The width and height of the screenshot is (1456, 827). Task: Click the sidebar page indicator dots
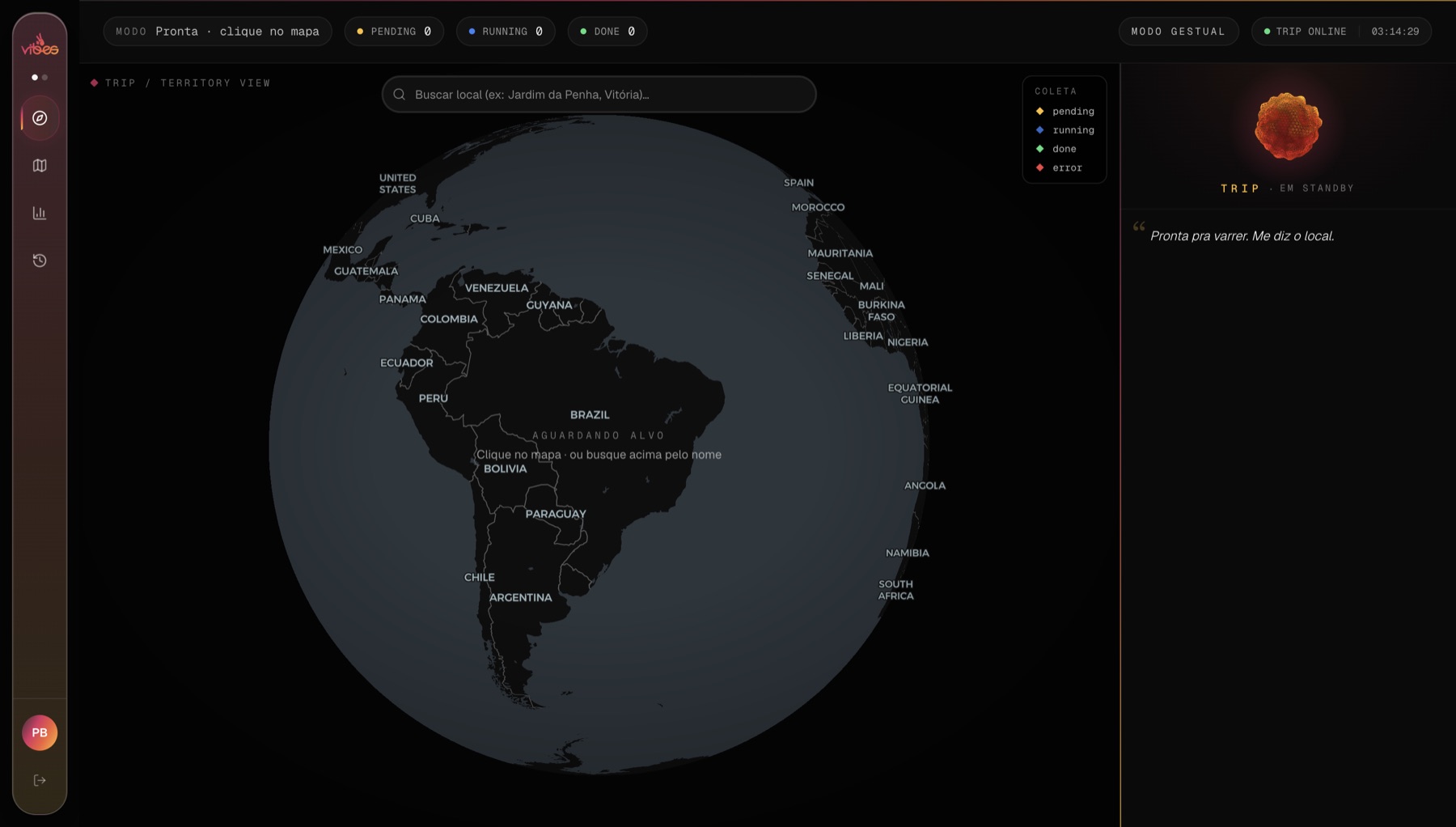[40, 78]
